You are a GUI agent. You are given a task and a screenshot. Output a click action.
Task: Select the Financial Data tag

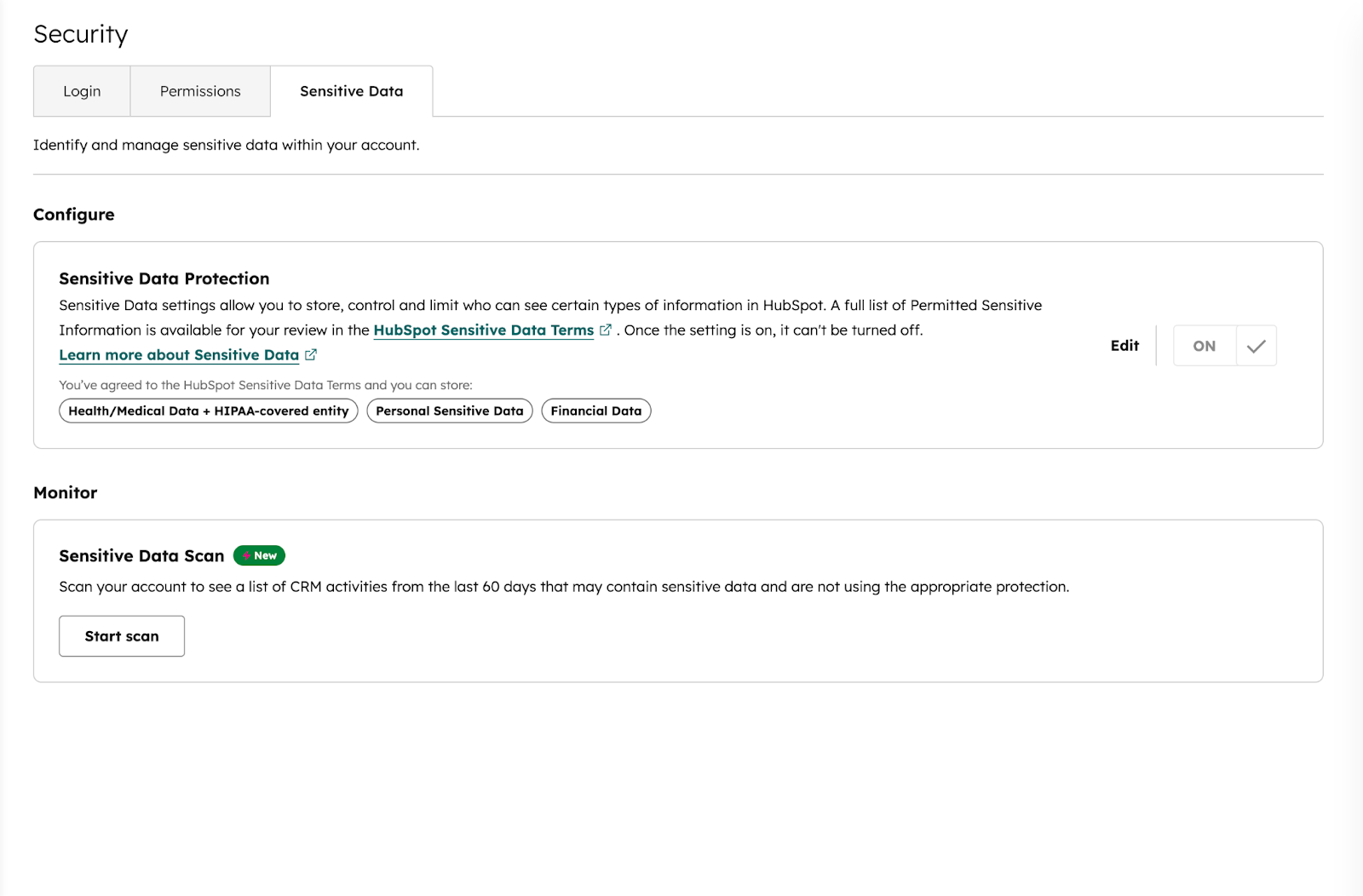point(595,411)
